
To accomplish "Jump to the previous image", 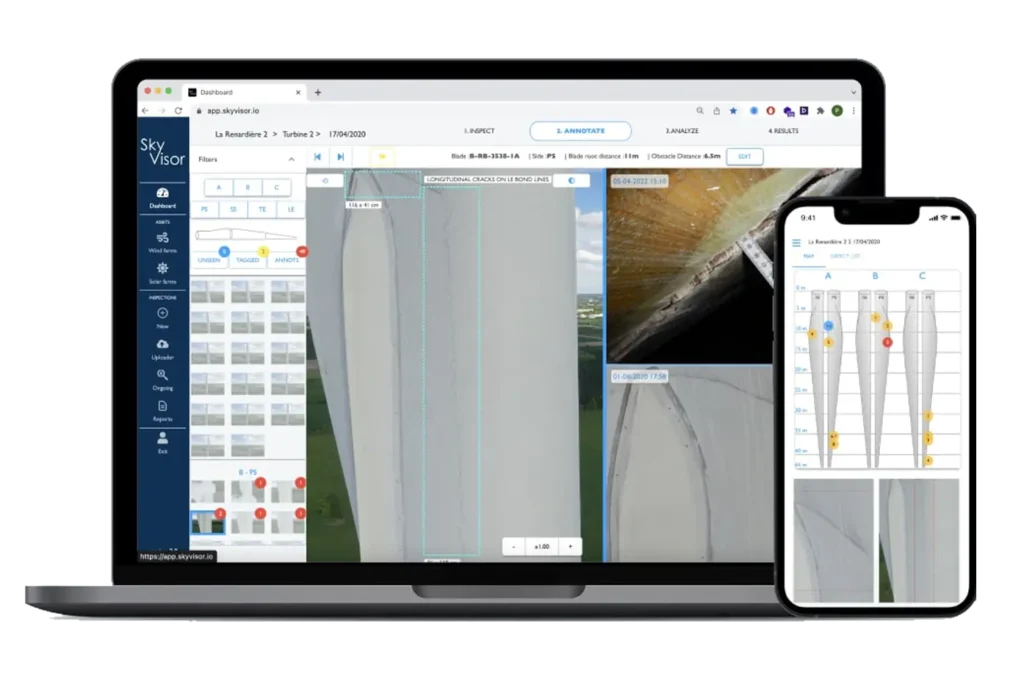I will [x=317, y=157].
